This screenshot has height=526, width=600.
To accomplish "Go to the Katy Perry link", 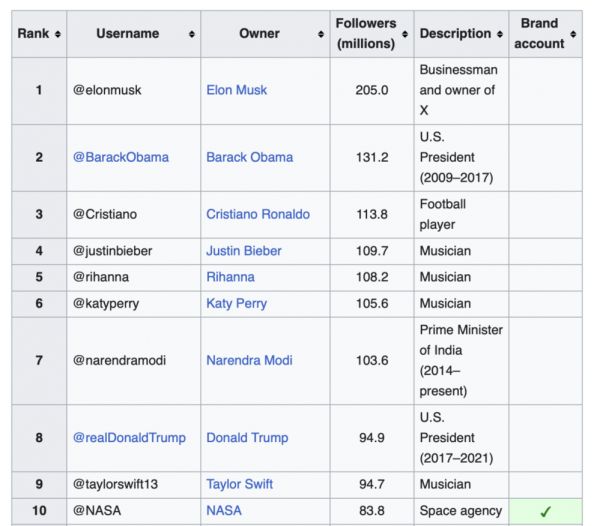I will [236, 303].
